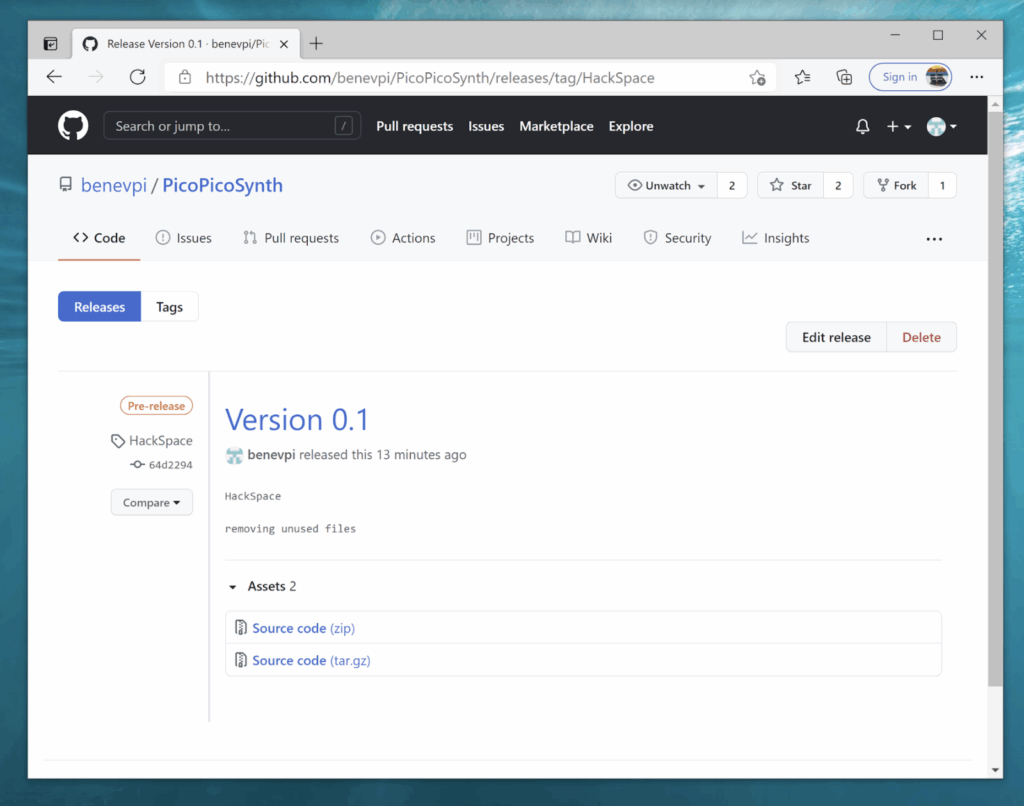
Task: Click the page vertical scrollbar
Action: tap(994, 400)
